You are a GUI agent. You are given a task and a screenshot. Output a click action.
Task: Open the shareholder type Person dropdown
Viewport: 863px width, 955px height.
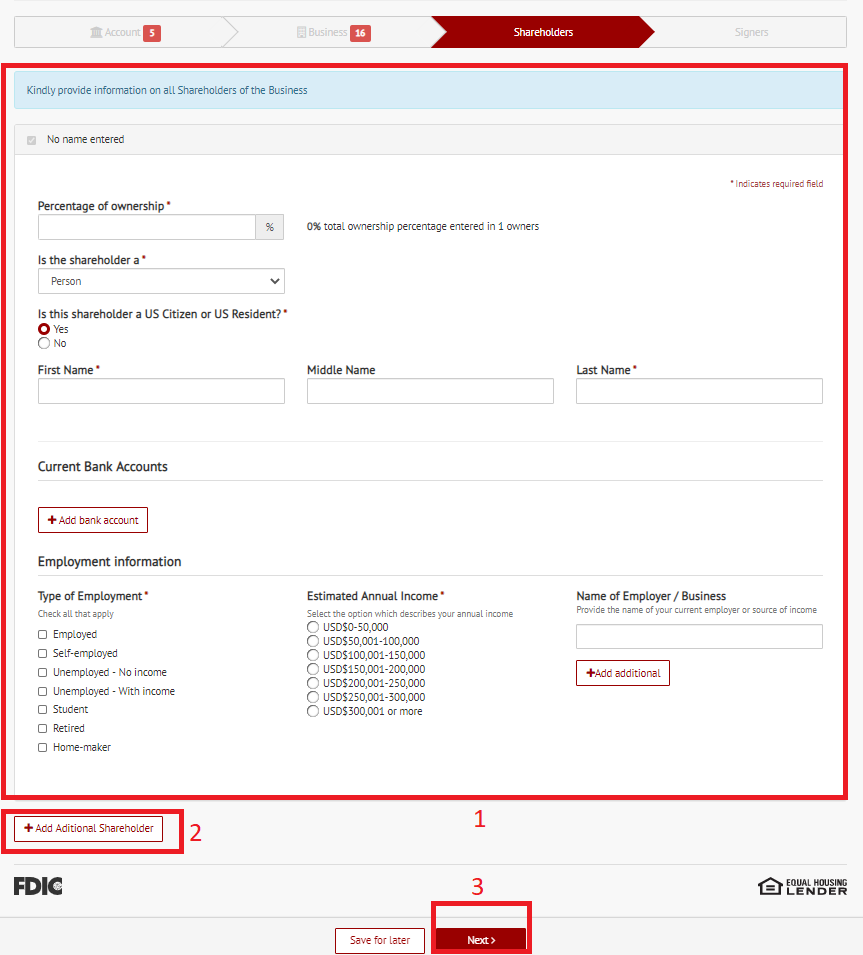coord(161,281)
